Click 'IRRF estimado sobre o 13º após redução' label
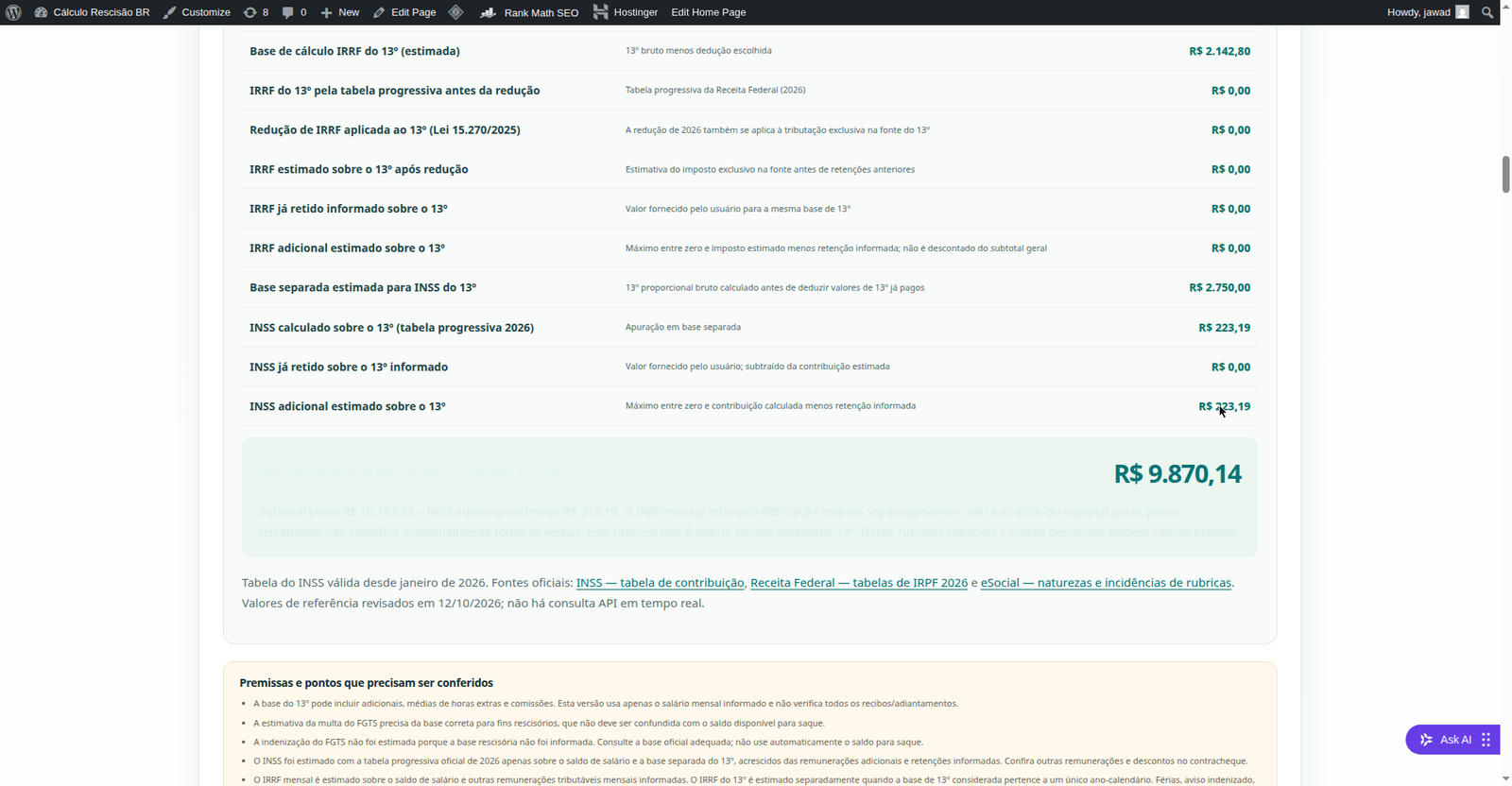The height and width of the screenshot is (786, 1512). click(x=359, y=169)
